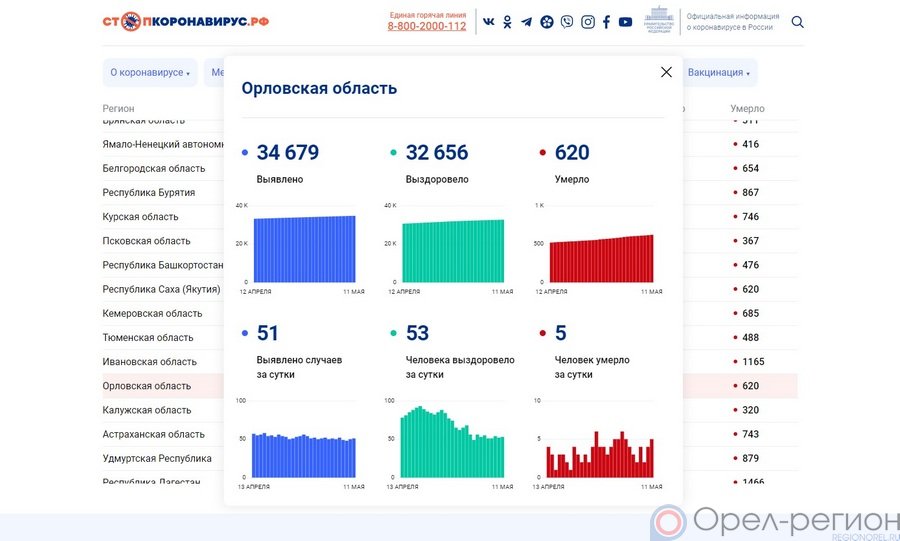900x541 pixels.
Task: Open the Telegram channel icon
Action: point(526,22)
